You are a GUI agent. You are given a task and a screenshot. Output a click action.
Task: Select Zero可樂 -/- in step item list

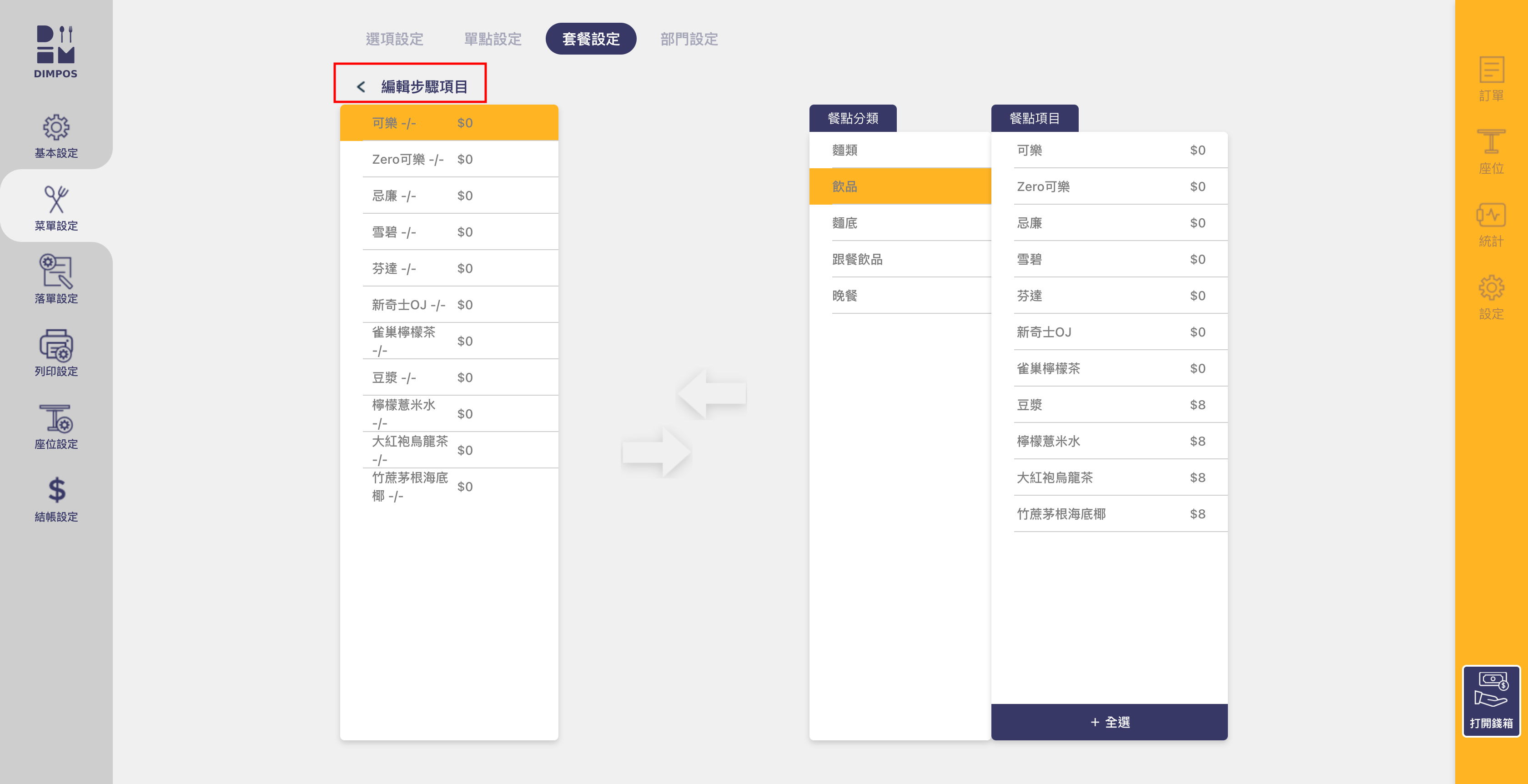[449, 160]
